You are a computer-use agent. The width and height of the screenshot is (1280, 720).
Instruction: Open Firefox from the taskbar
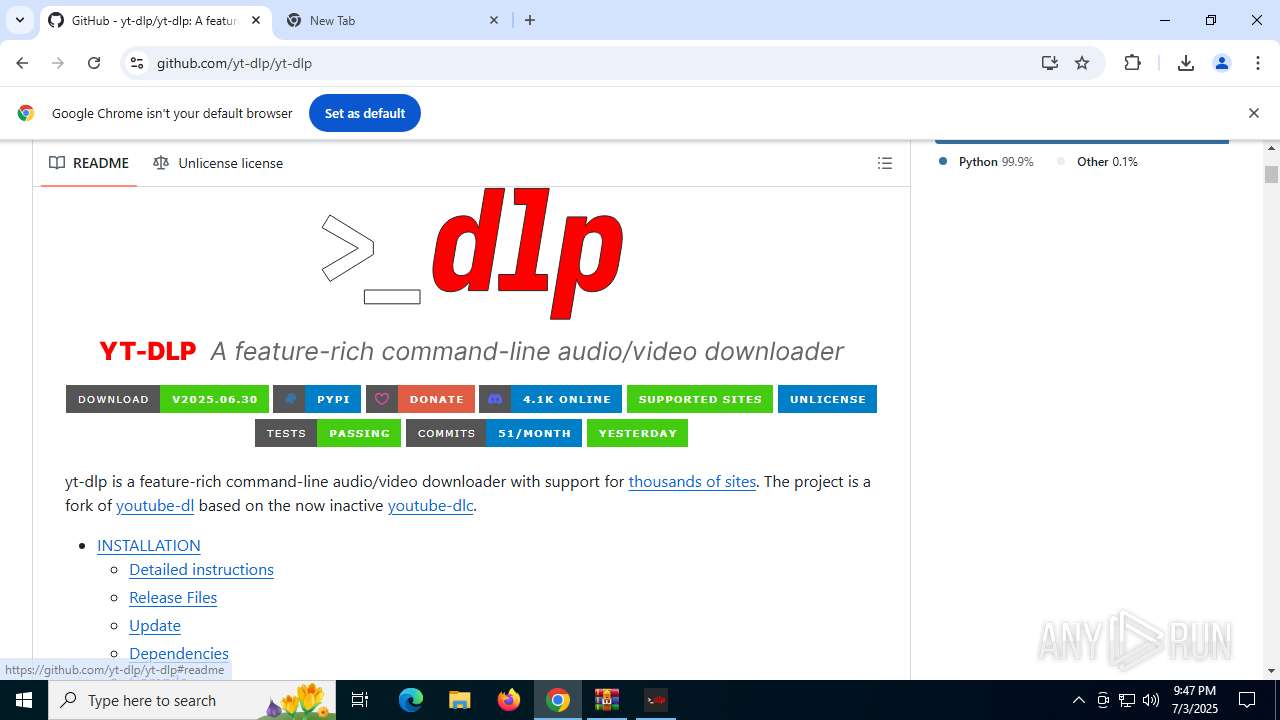pos(509,700)
